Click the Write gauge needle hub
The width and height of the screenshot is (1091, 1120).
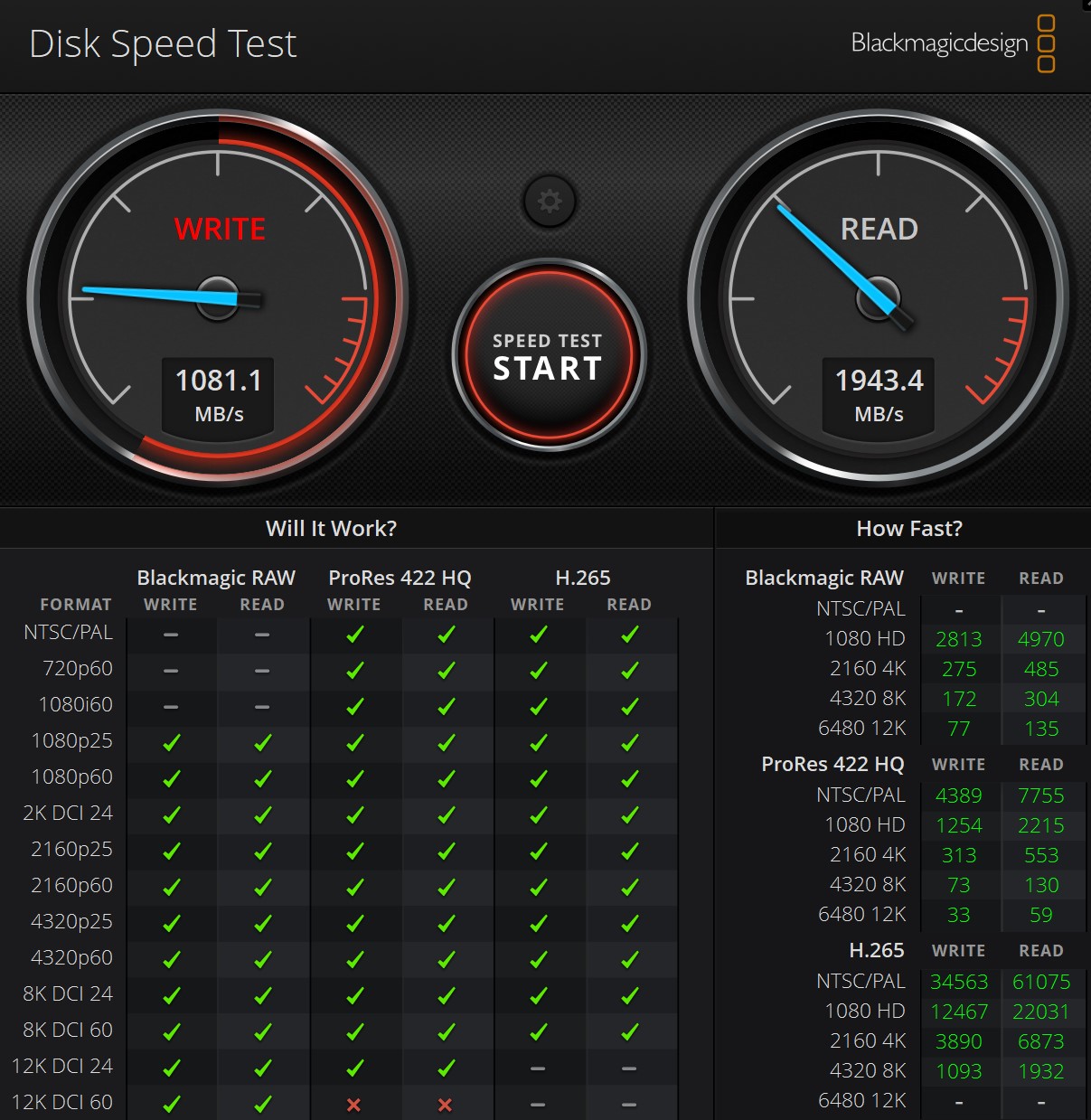tap(218, 297)
